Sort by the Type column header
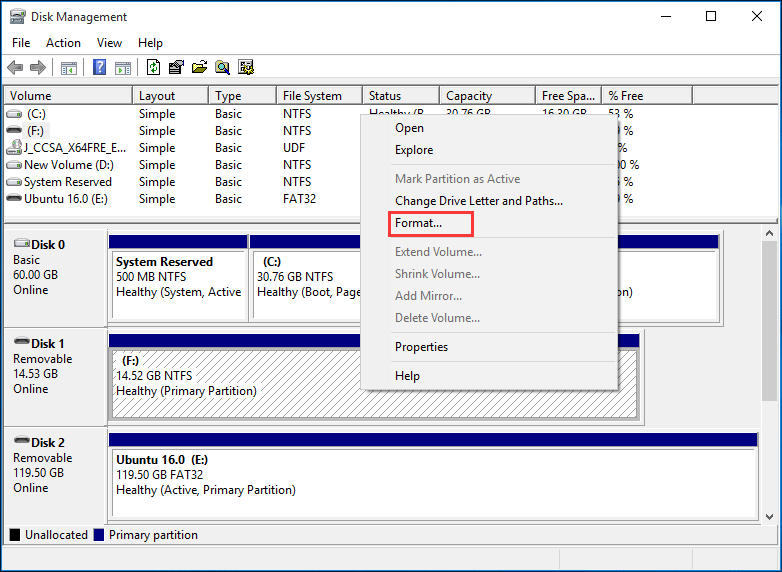 [x=242, y=96]
